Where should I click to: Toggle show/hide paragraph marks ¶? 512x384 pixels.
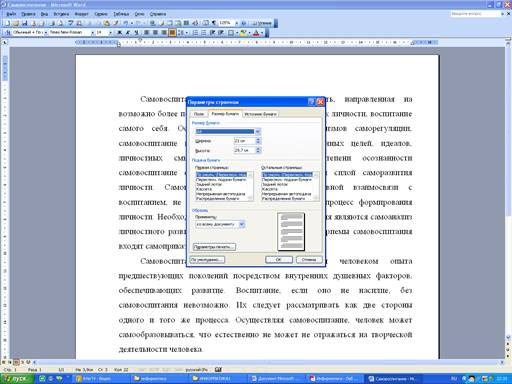(214, 23)
